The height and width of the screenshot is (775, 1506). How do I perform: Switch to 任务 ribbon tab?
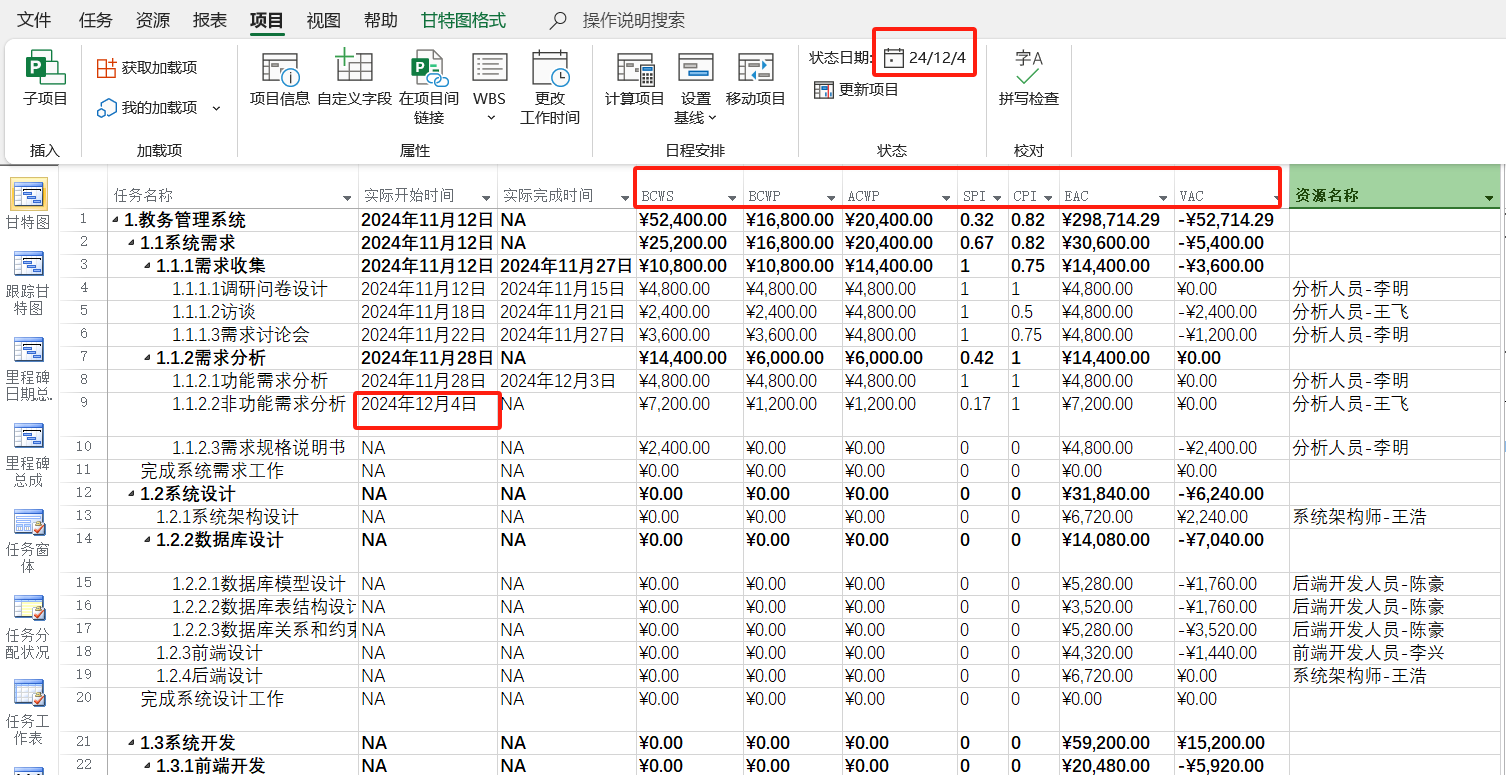tap(95, 20)
